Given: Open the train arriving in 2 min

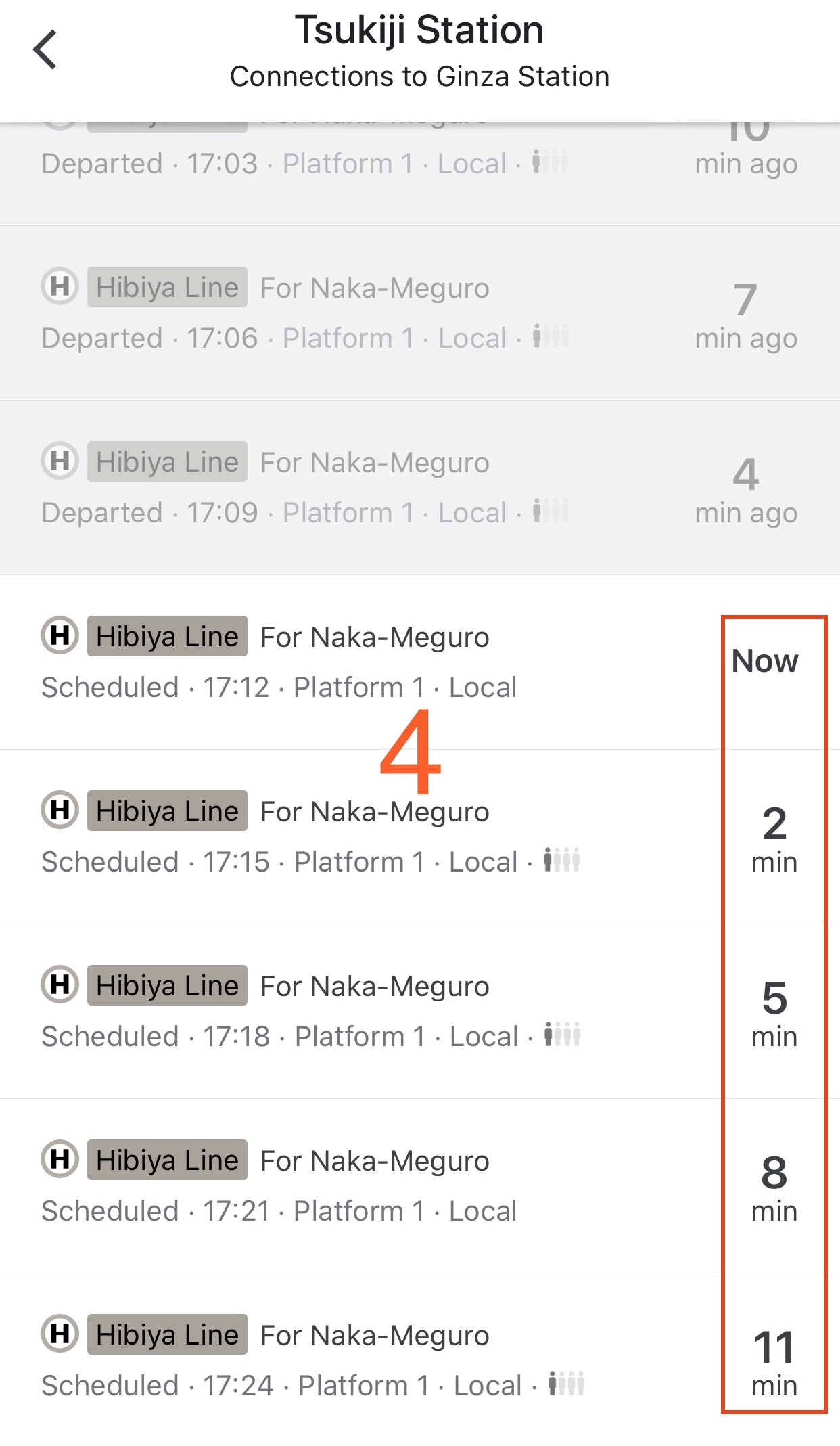Looking at the screenshot, I should tap(420, 837).
